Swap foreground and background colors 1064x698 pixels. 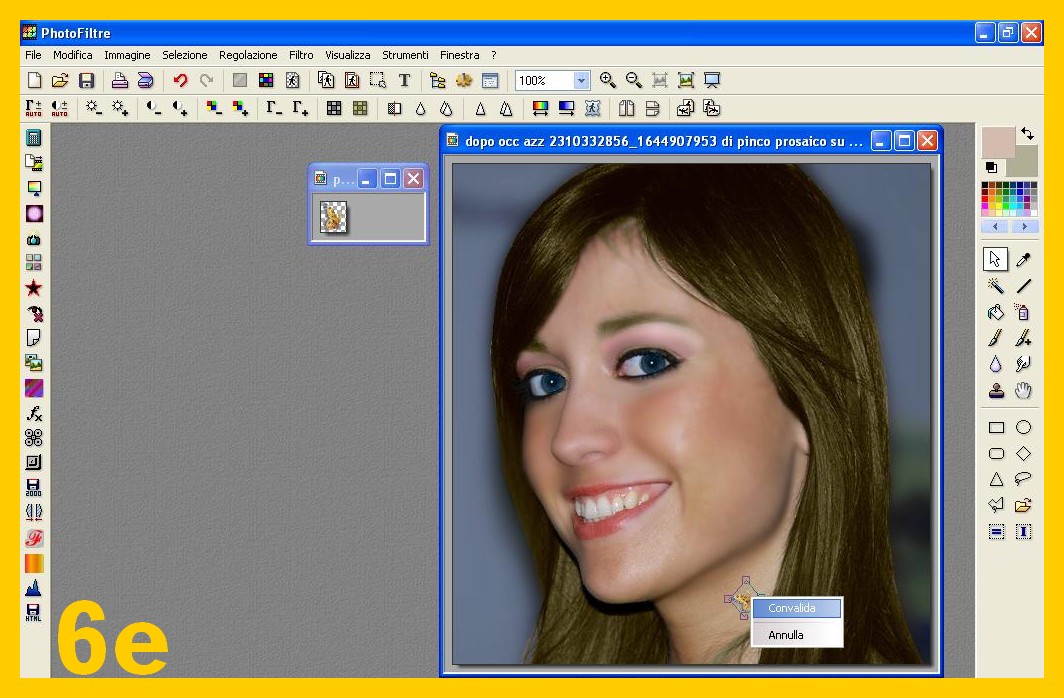(x=1027, y=134)
